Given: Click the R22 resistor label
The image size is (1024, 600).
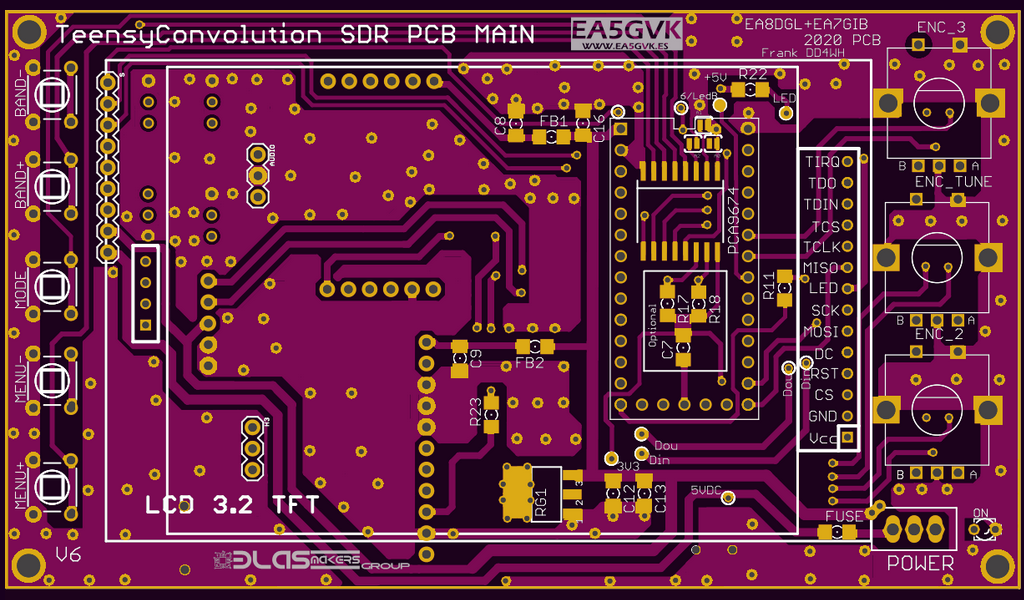Looking at the screenshot, I should pos(753,74).
